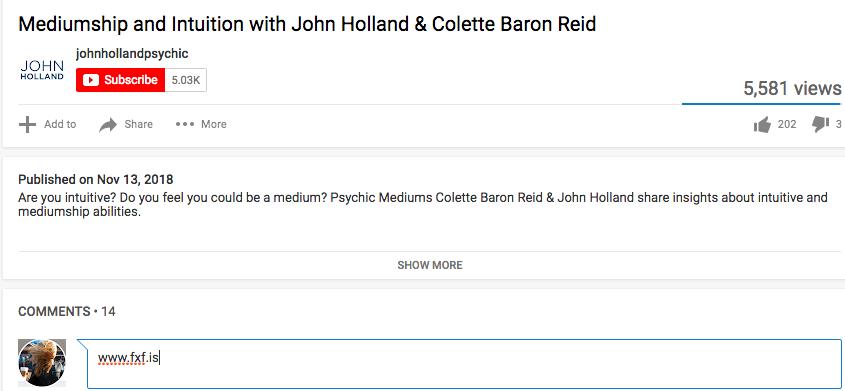Click the YouTube play icon in Subscribe button
Screen dimensions: 845x391
click(91, 80)
